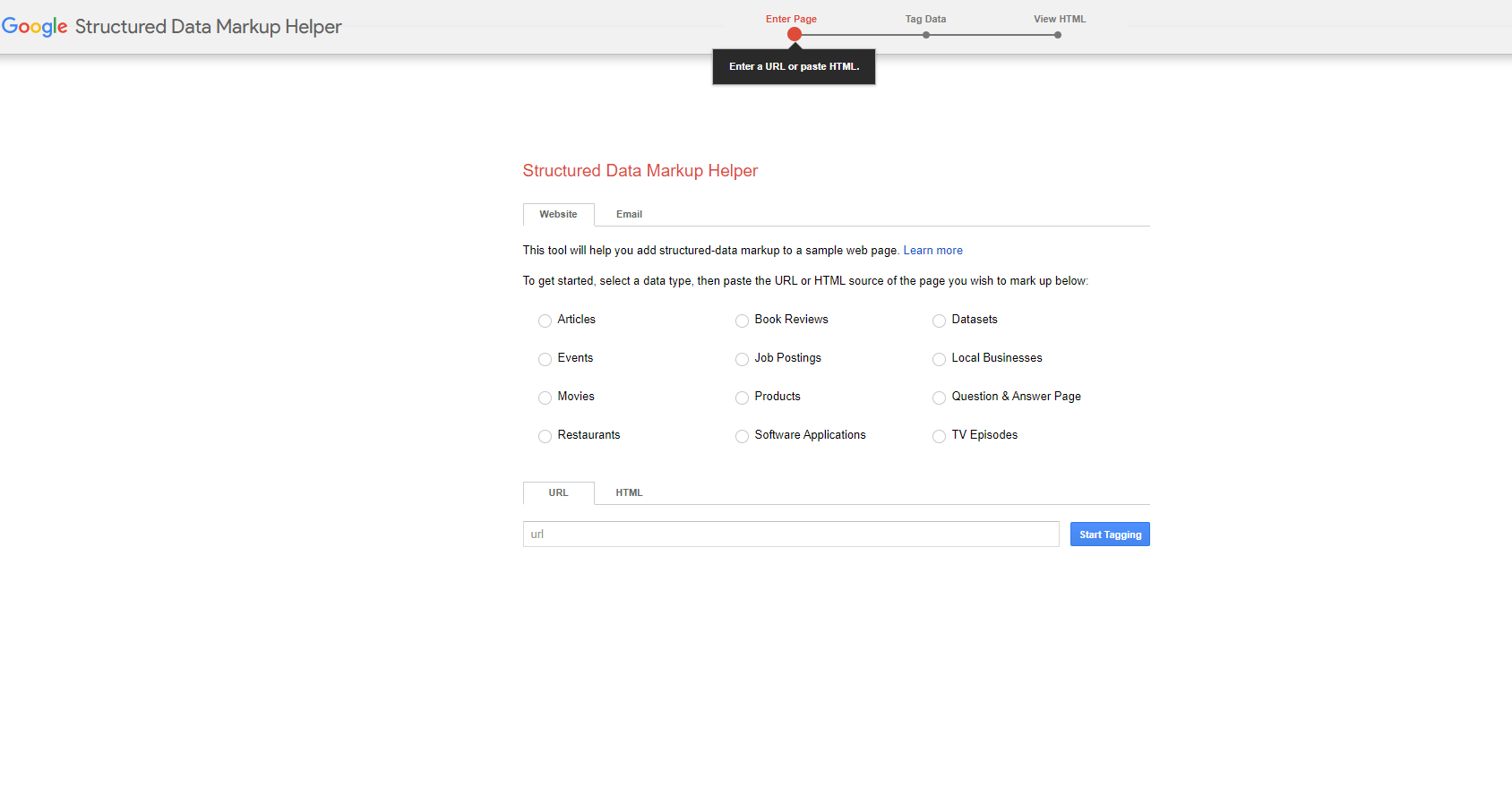Select the Articles radio button

click(545, 321)
